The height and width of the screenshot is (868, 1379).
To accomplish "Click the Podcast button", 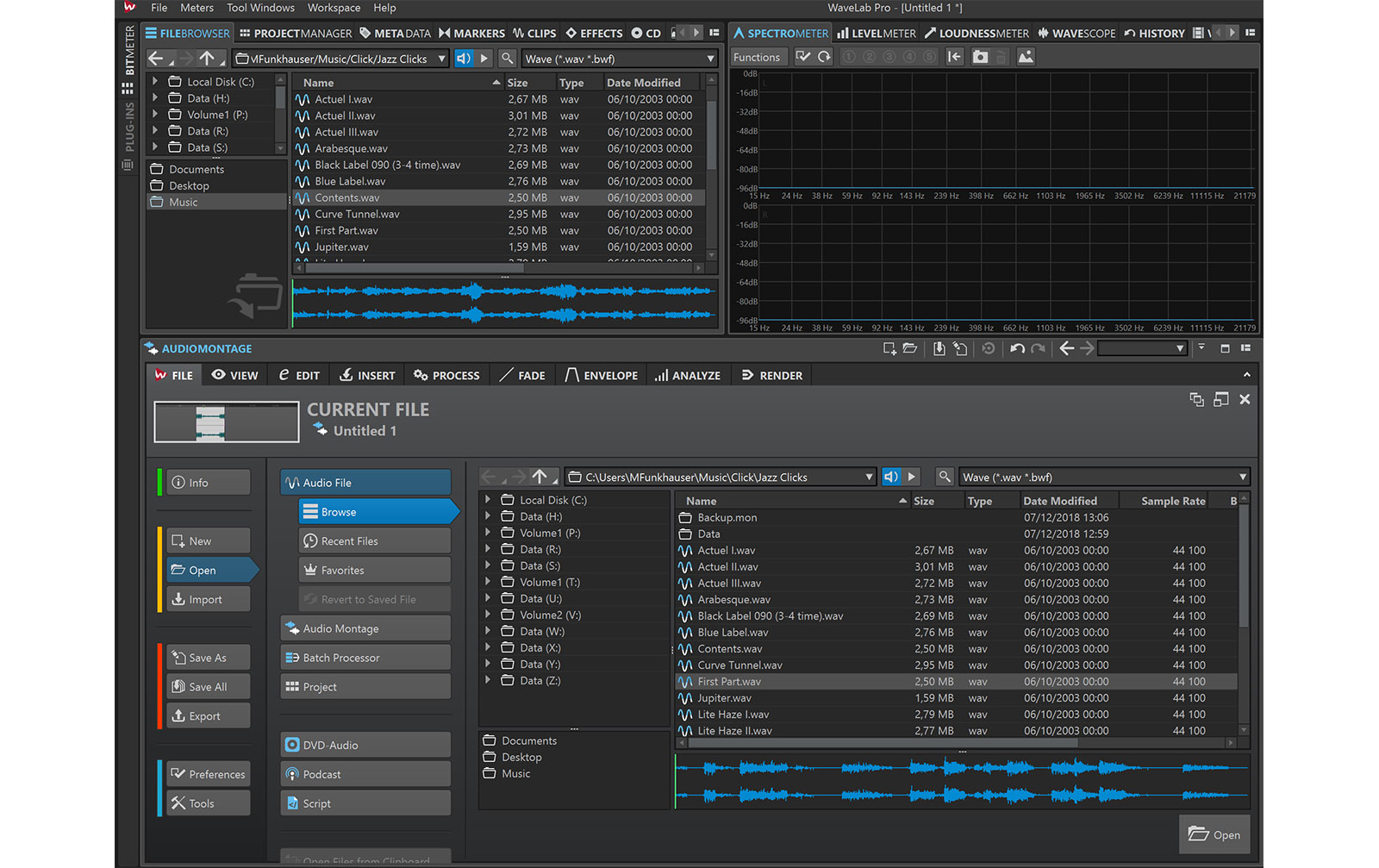I will point(365,774).
